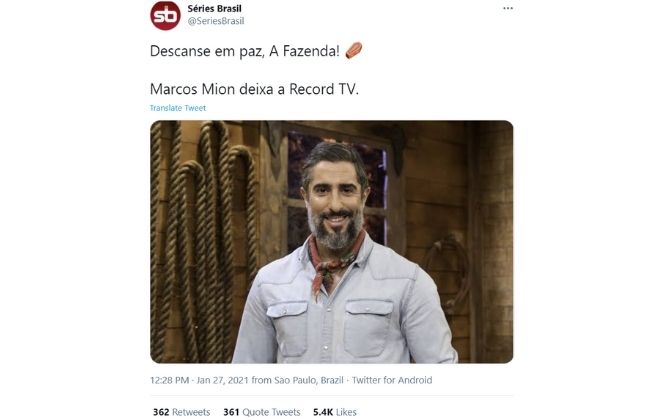The width and height of the screenshot is (662, 420).
Task: Click Translate Tweet
Action: click(178, 108)
